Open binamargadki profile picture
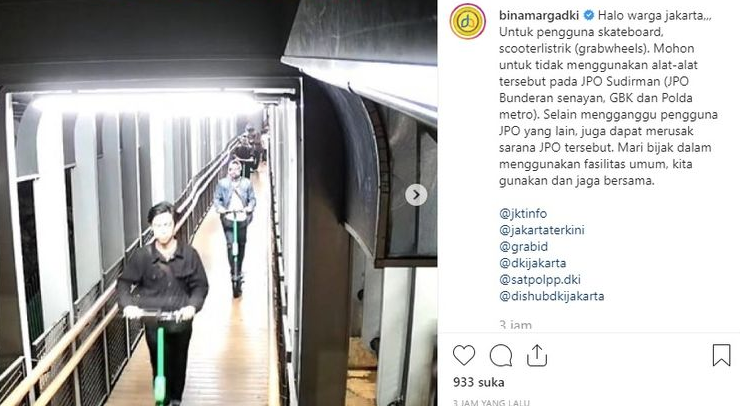740x406 pixels. pos(468,21)
